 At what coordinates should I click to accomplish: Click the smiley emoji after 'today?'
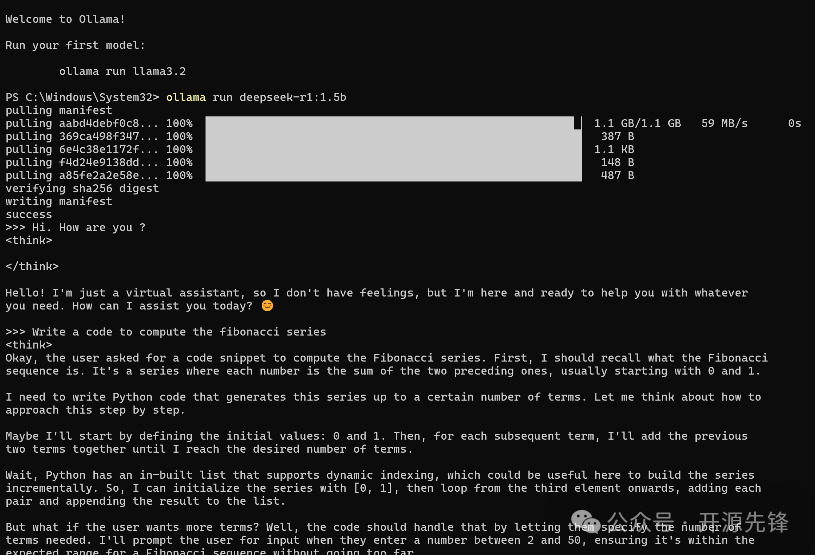point(267,306)
